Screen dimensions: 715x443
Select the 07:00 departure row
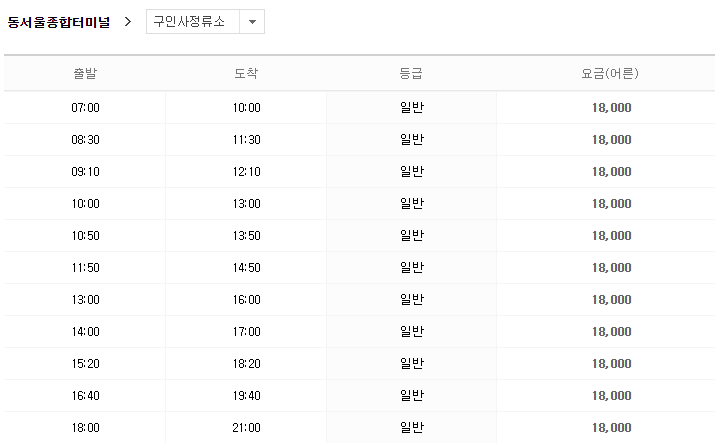(x=359, y=108)
